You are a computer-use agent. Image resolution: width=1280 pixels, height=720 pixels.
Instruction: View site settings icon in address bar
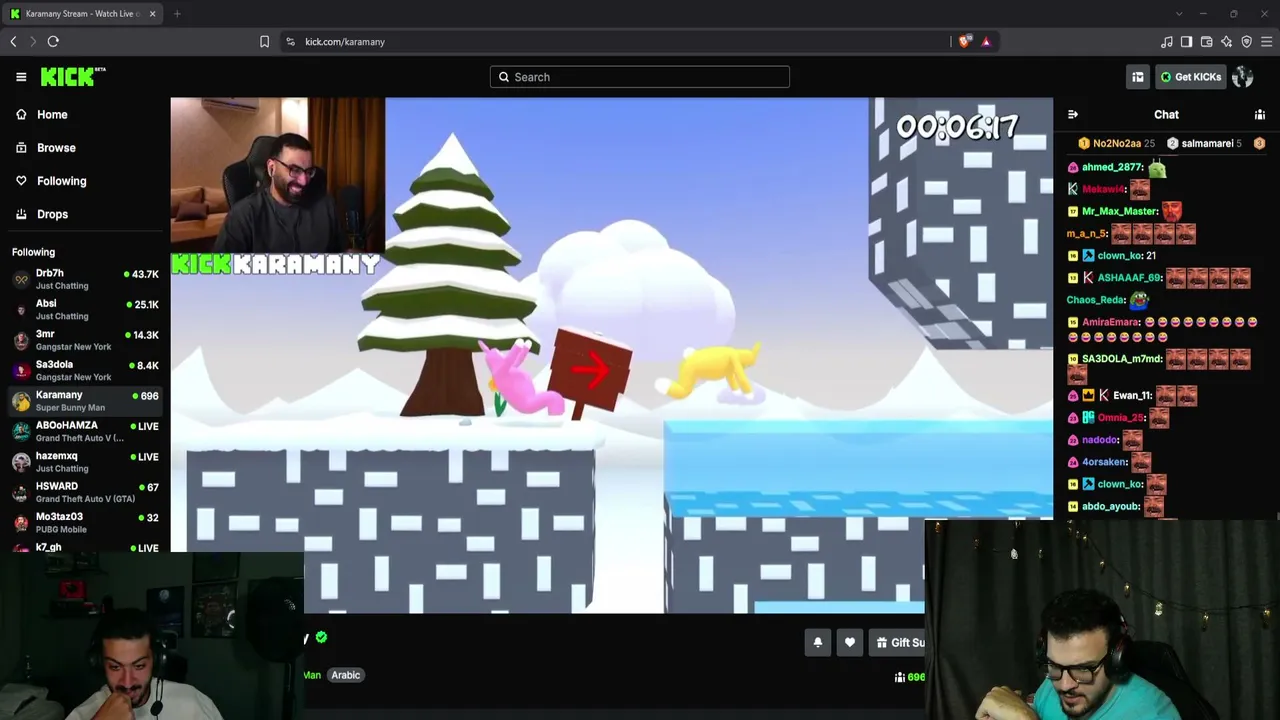[x=290, y=42]
